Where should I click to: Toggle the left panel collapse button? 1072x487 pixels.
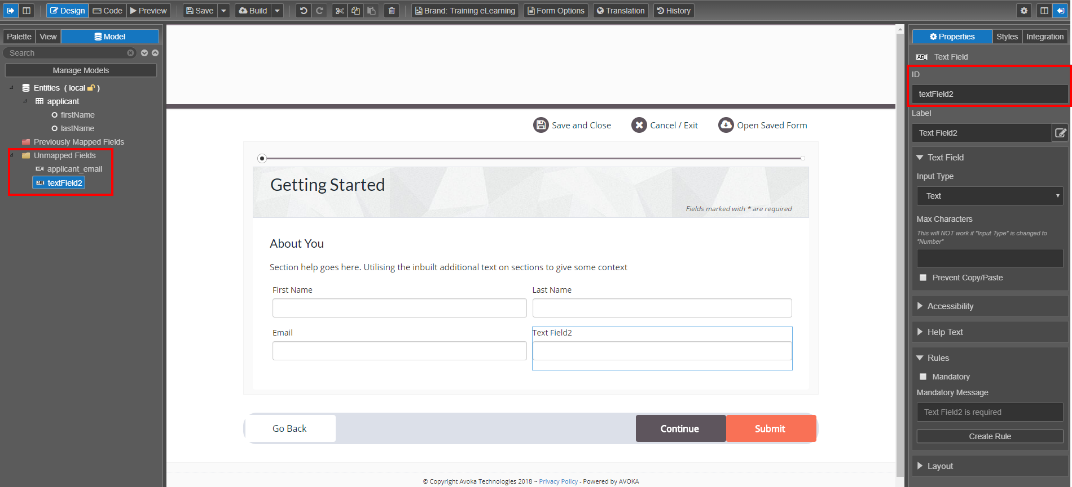click(x=10, y=10)
